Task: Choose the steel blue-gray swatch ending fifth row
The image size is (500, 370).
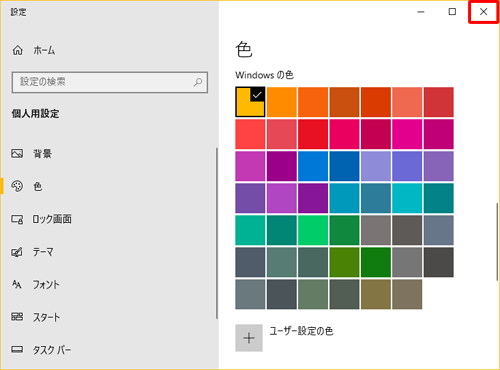Action: 439,230
